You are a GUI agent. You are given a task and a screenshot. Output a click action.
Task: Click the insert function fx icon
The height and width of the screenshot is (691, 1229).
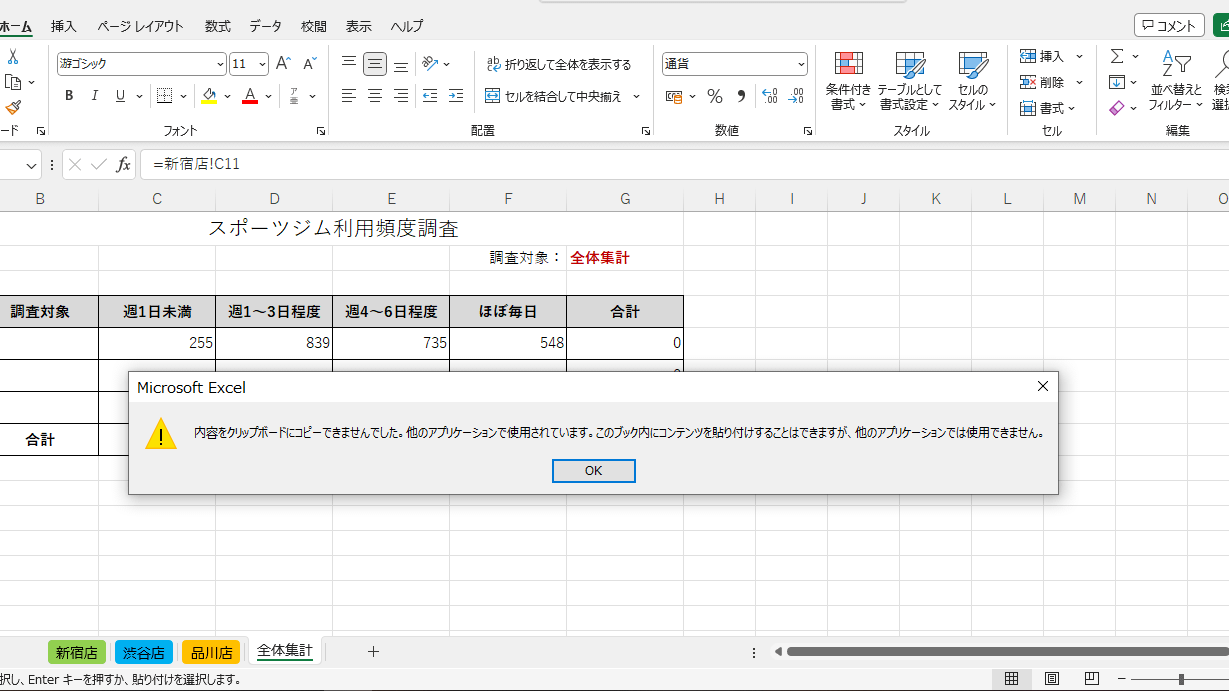(x=123, y=165)
